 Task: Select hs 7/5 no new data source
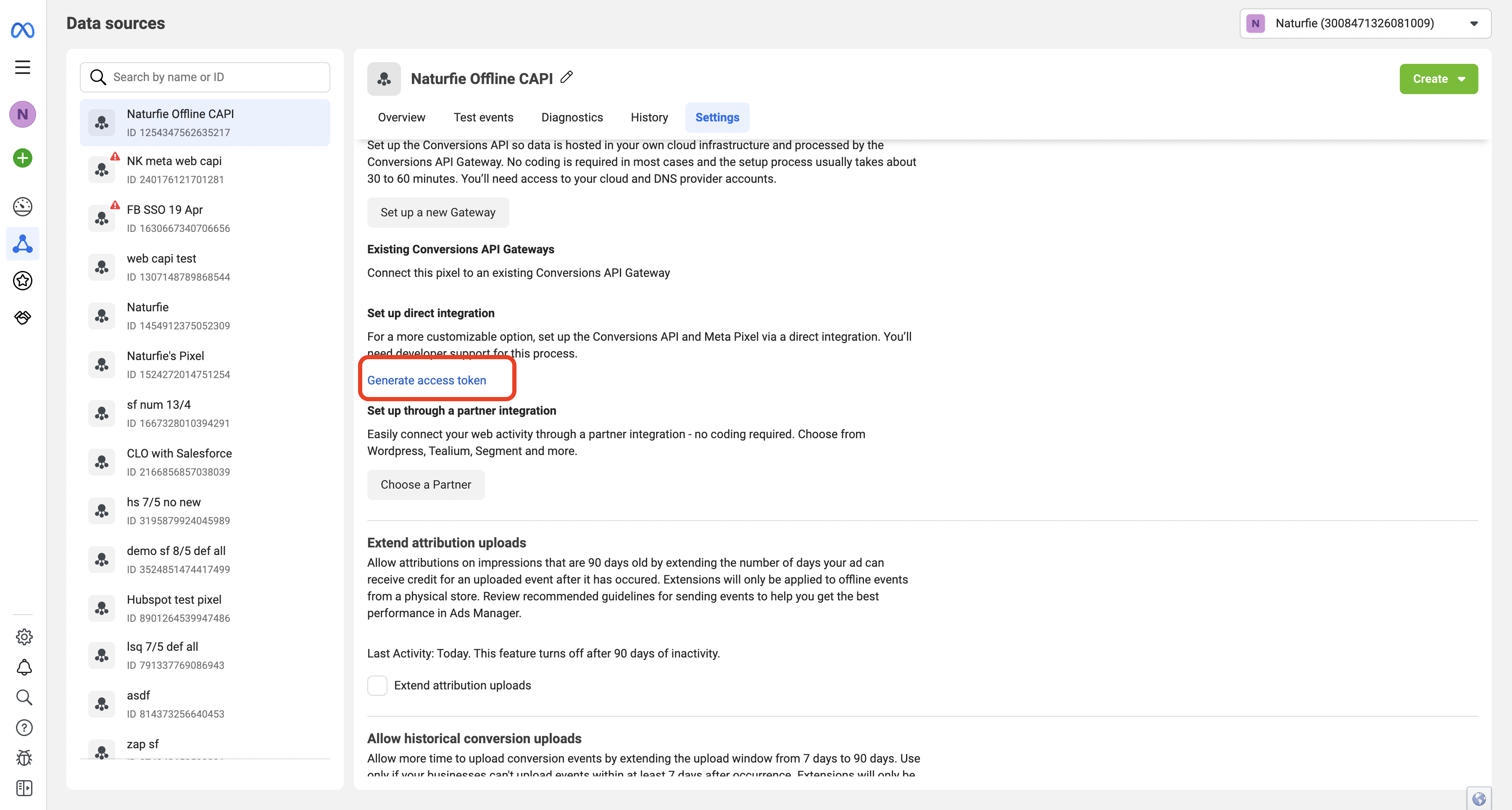click(x=205, y=510)
